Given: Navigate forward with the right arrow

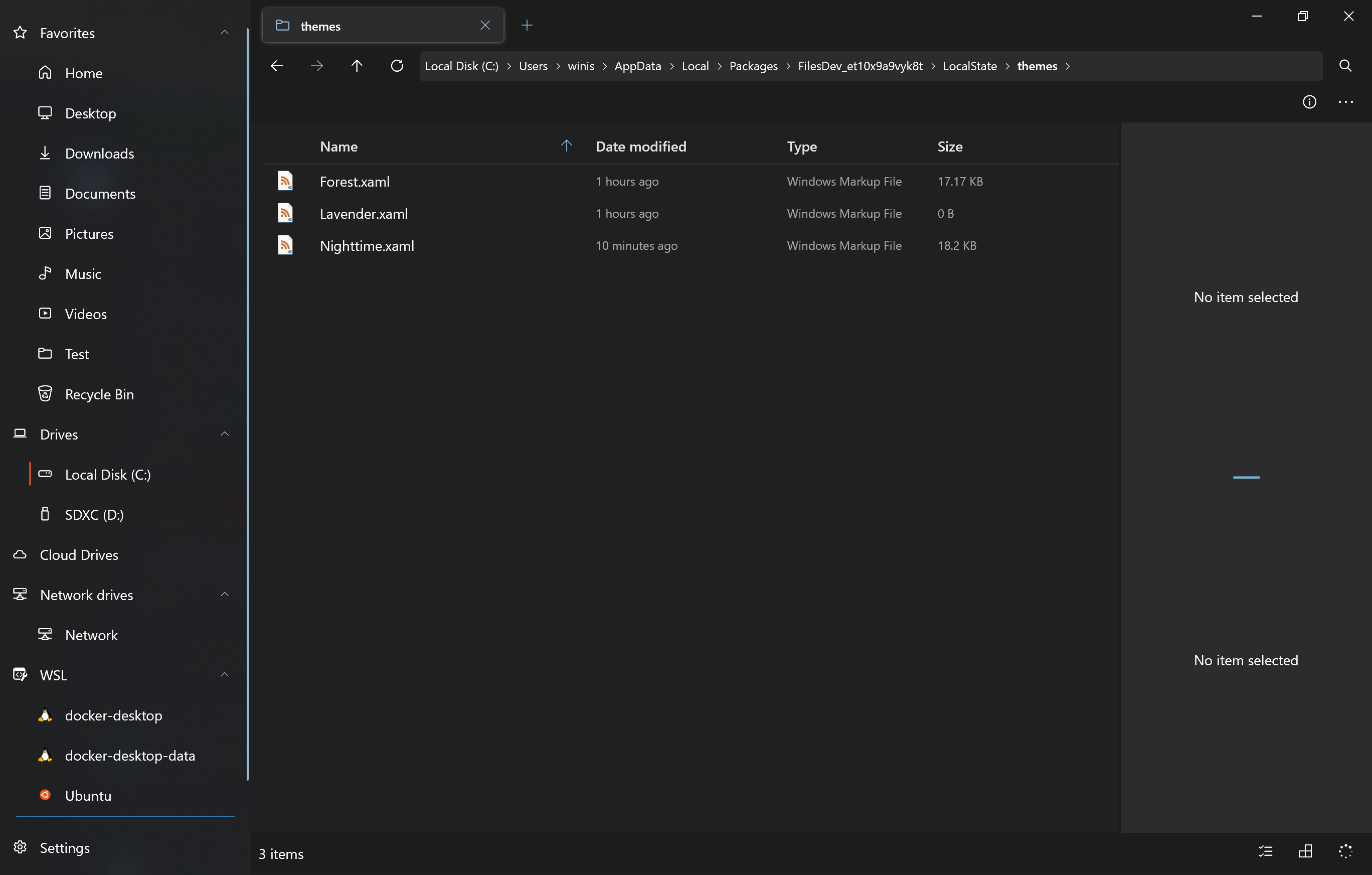Looking at the screenshot, I should point(317,66).
